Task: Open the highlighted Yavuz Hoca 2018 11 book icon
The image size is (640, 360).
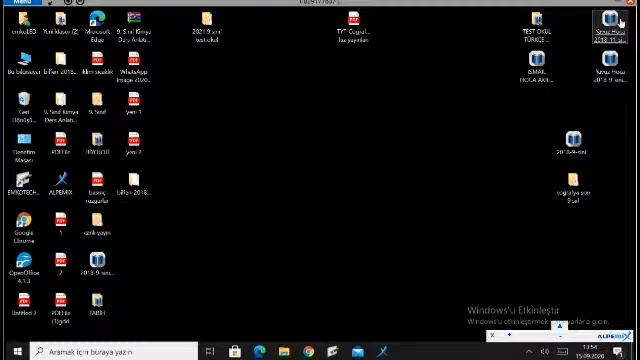Action: (x=610, y=27)
